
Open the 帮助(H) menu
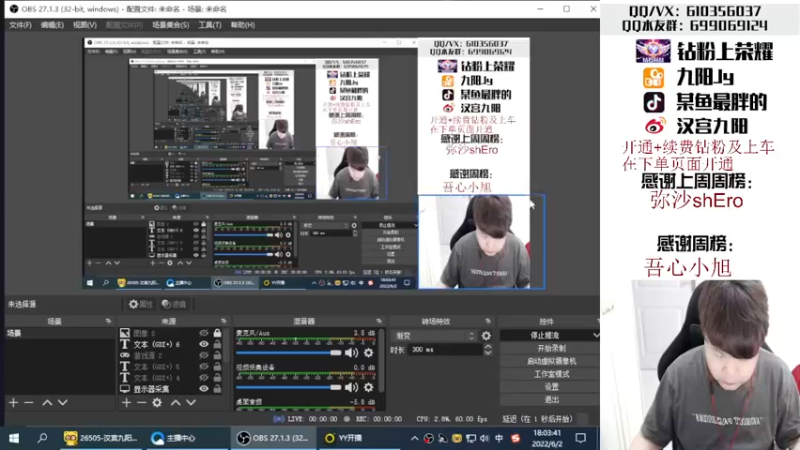click(x=242, y=25)
